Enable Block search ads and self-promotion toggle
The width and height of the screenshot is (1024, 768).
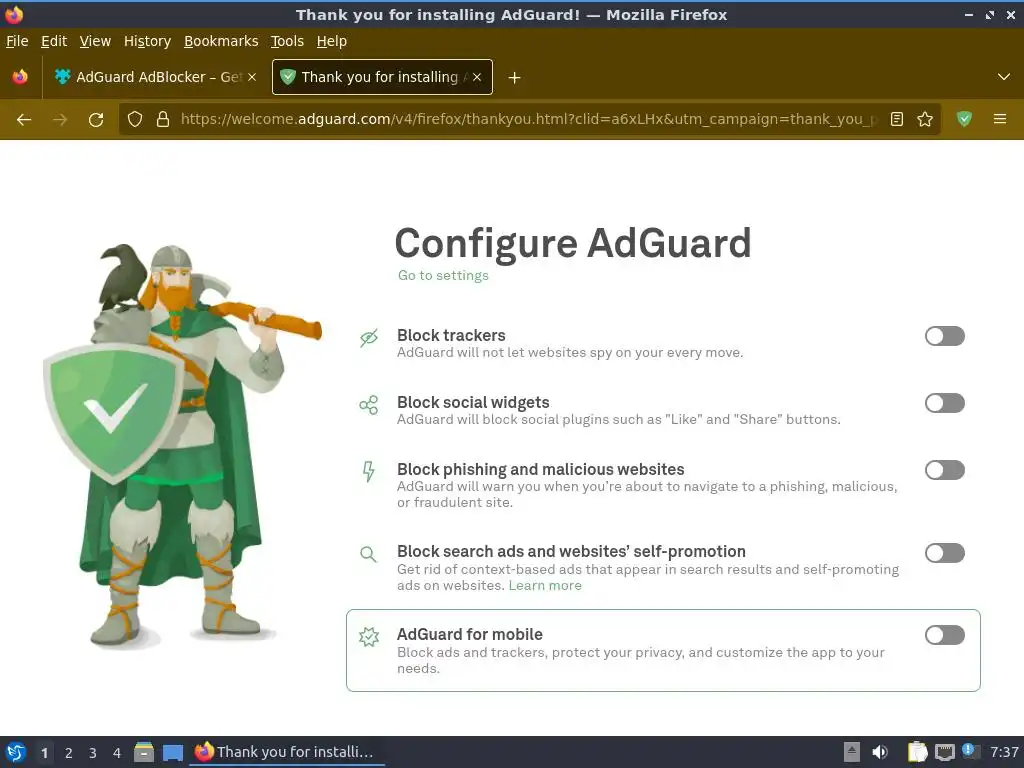944,553
